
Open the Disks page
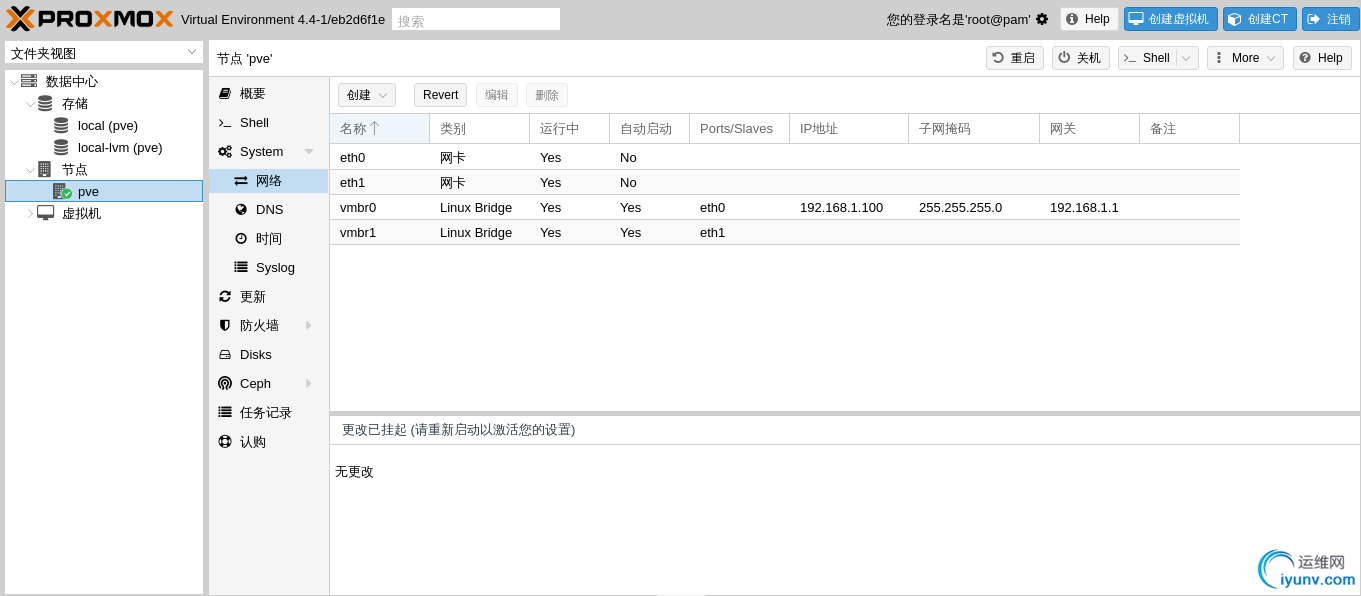click(x=269, y=354)
